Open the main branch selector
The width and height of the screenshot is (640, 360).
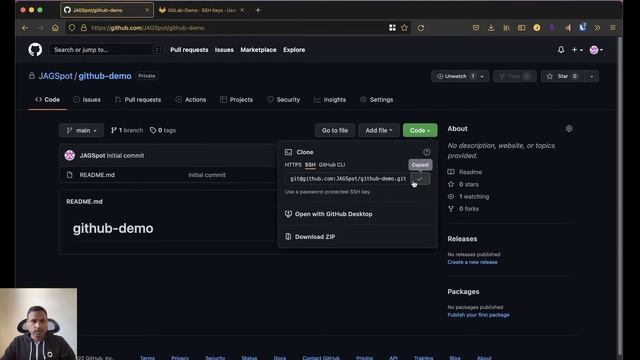[x=82, y=130]
